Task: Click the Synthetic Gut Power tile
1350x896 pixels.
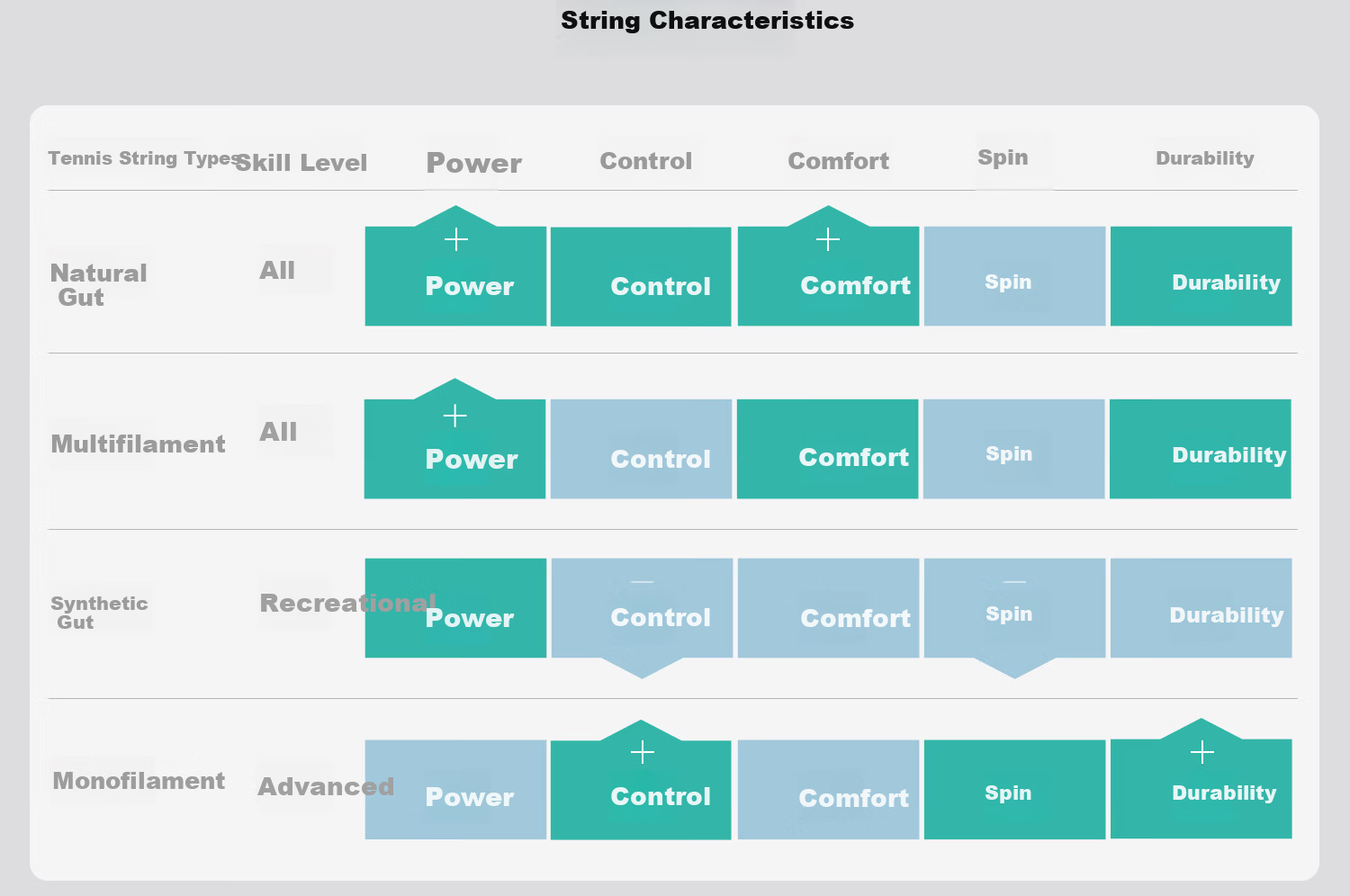Action: coord(455,608)
